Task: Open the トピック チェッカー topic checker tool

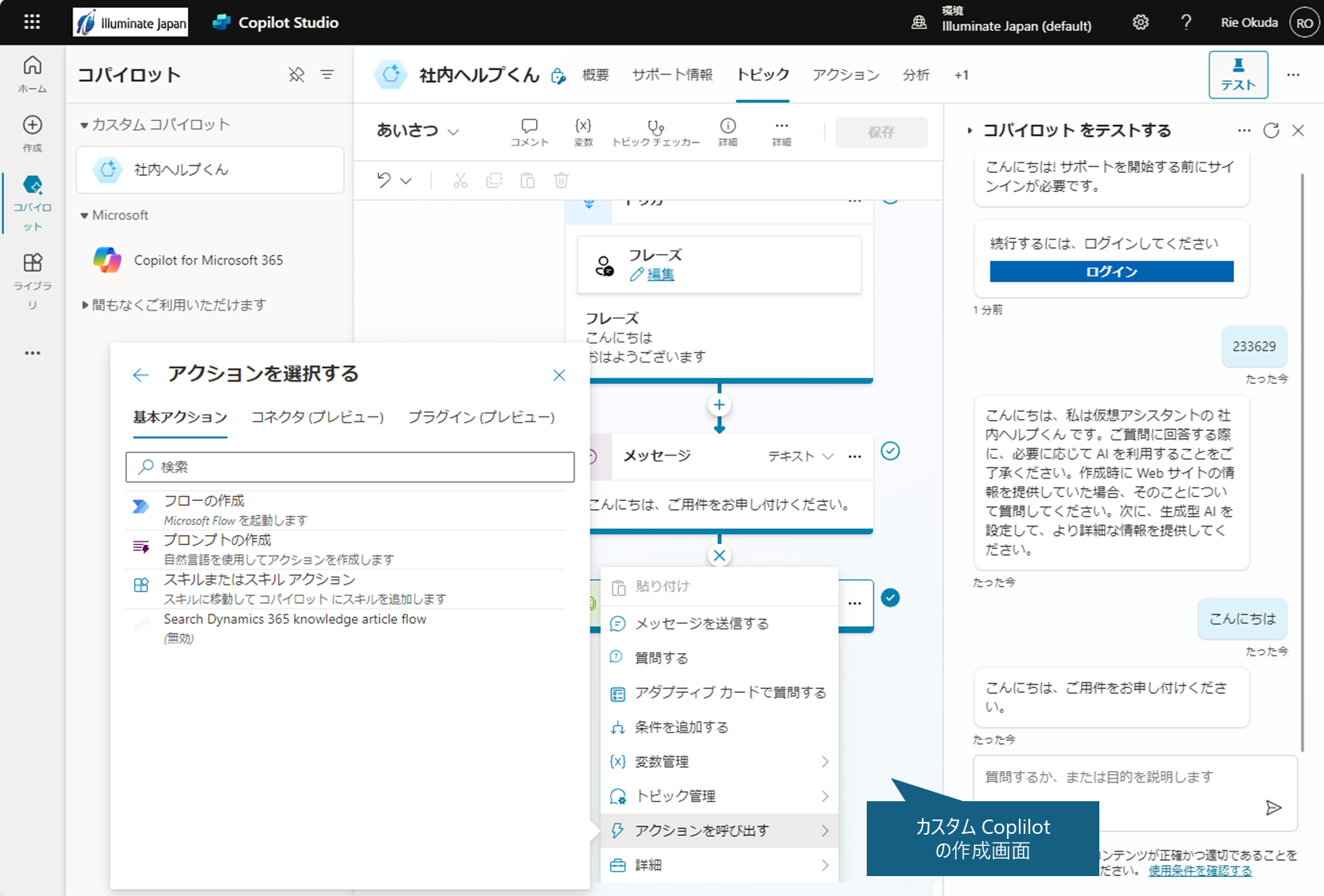Action: [655, 132]
